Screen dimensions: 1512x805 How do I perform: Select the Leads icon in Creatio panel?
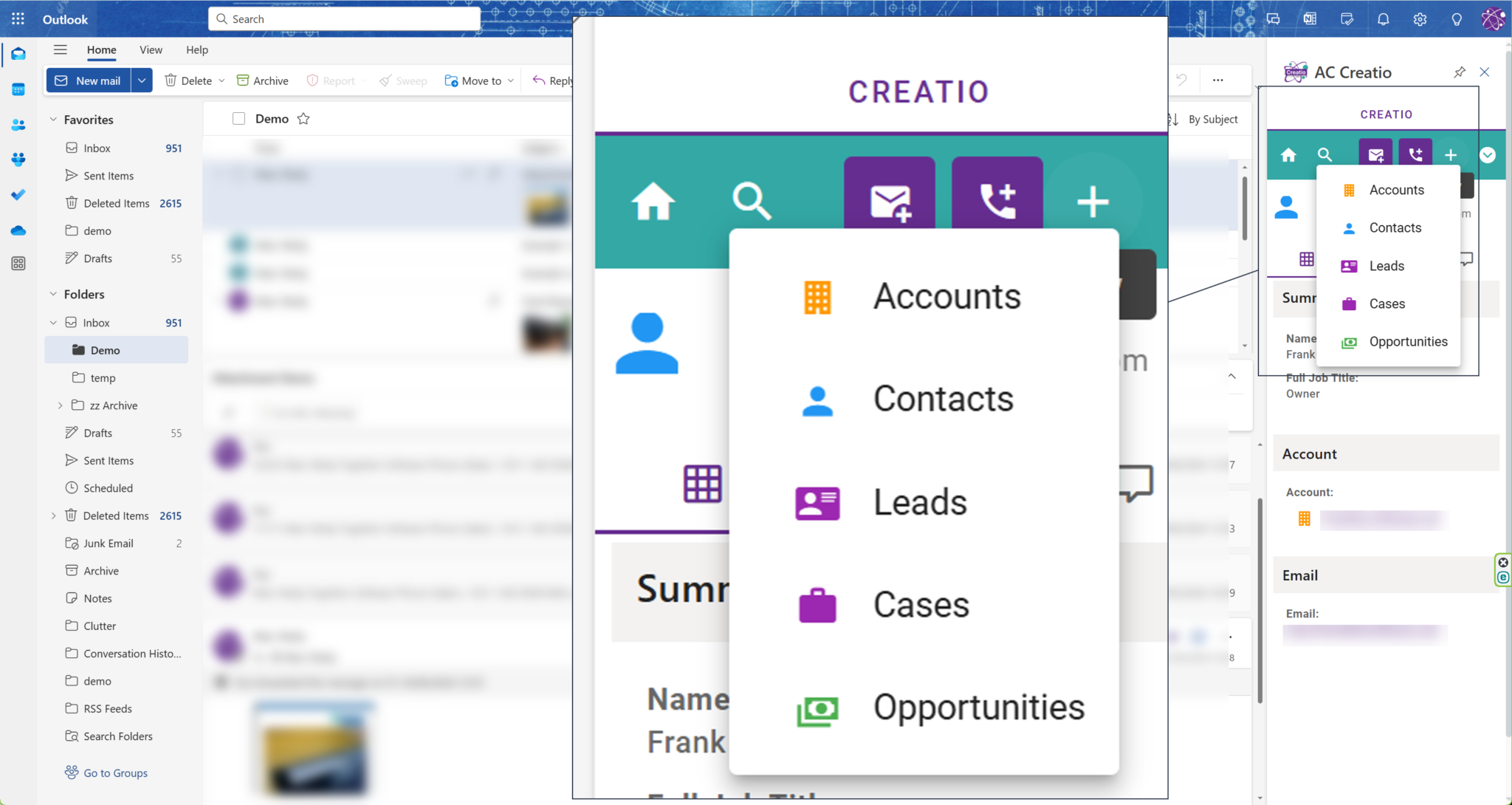tap(1349, 265)
